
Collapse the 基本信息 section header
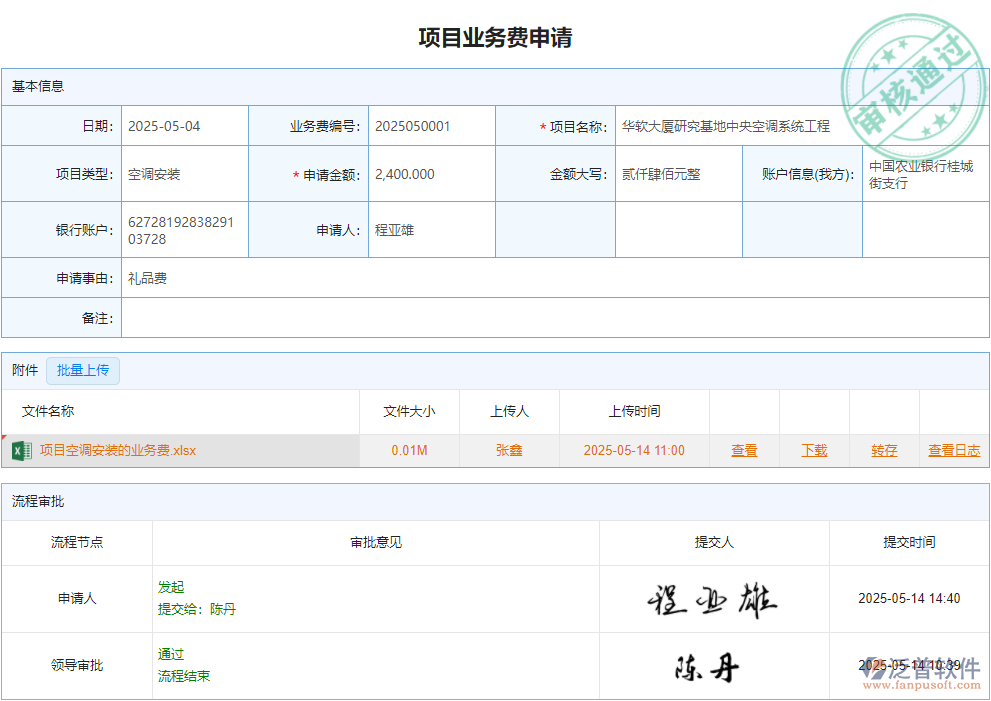point(37,86)
